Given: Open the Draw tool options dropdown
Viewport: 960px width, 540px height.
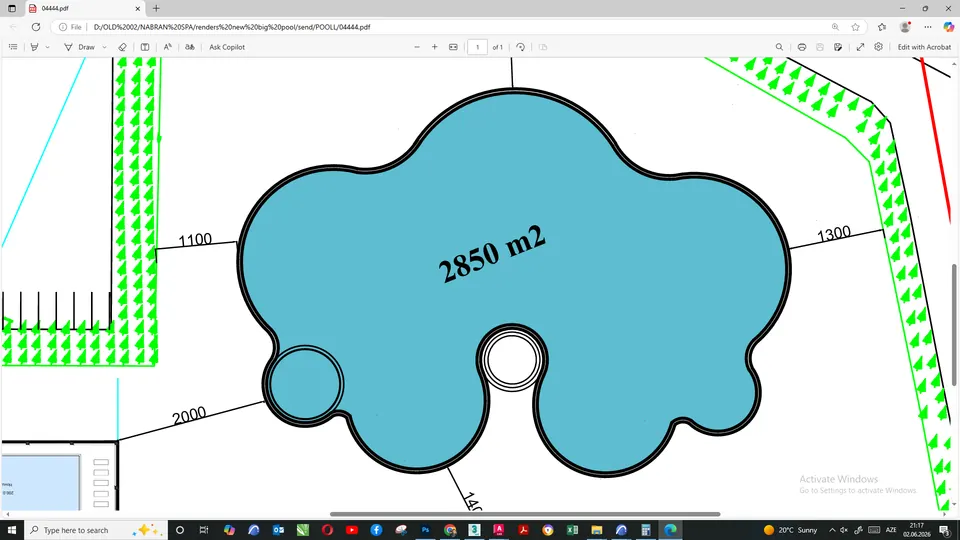Looking at the screenshot, I should [x=105, y=47].
